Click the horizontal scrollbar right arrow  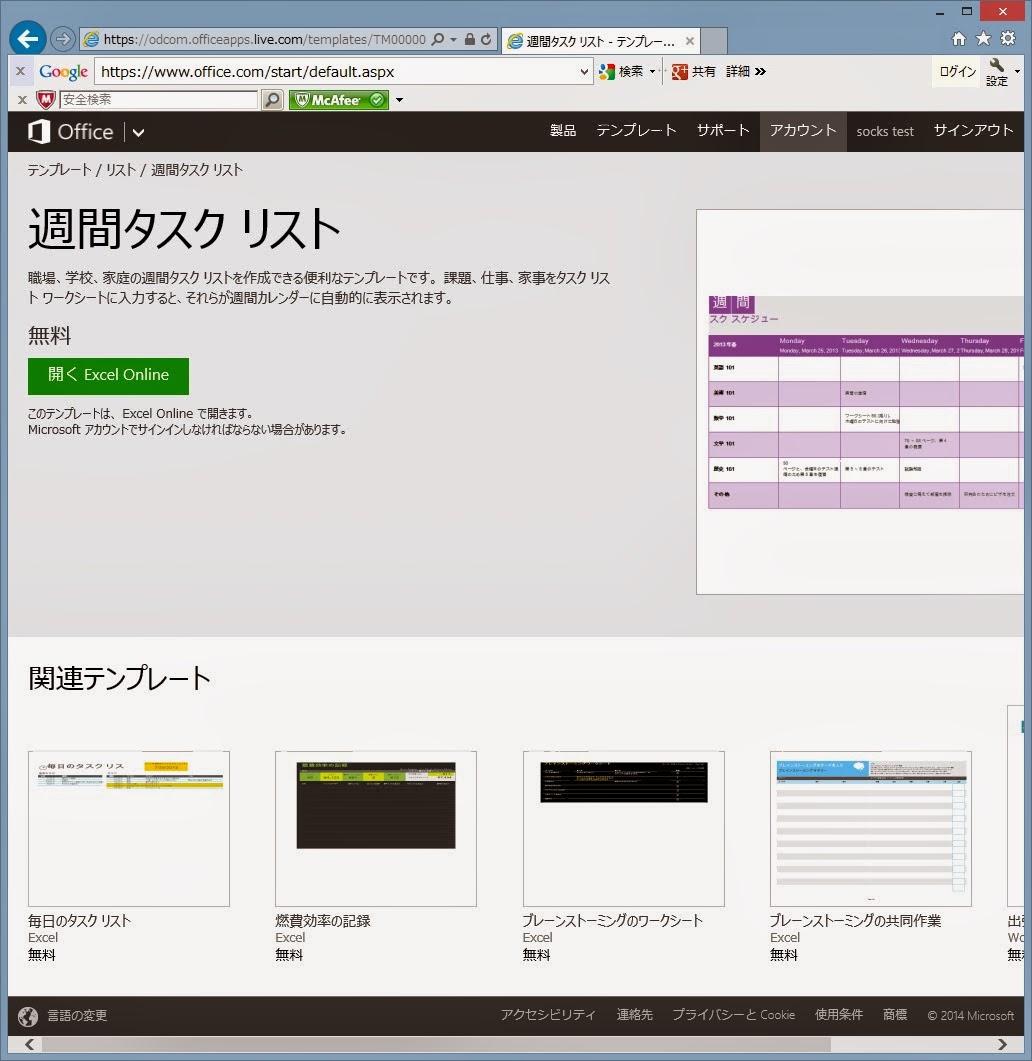[x=1002, y=1044]
